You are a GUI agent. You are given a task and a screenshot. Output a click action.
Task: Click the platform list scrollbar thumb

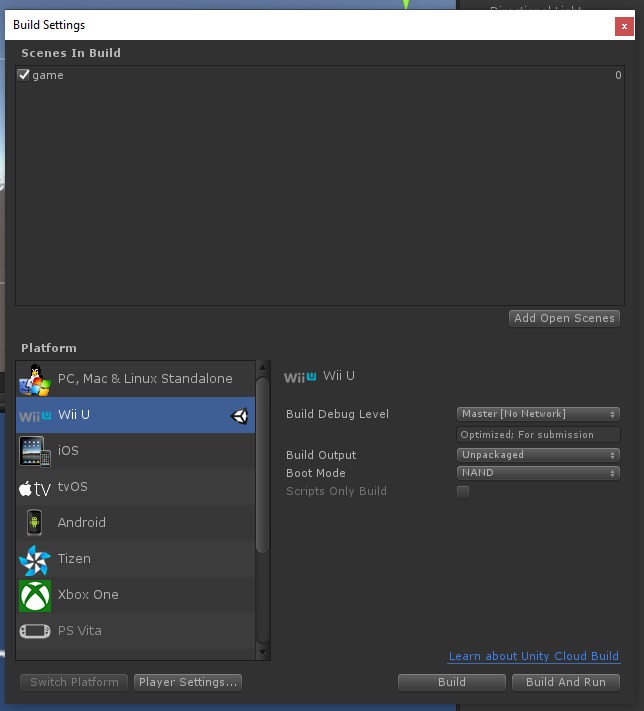[x=262, y=466]
